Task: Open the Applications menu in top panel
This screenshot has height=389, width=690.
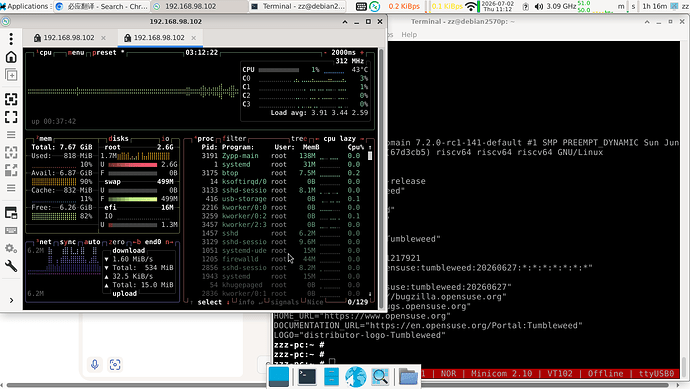Action: point(25,6)
